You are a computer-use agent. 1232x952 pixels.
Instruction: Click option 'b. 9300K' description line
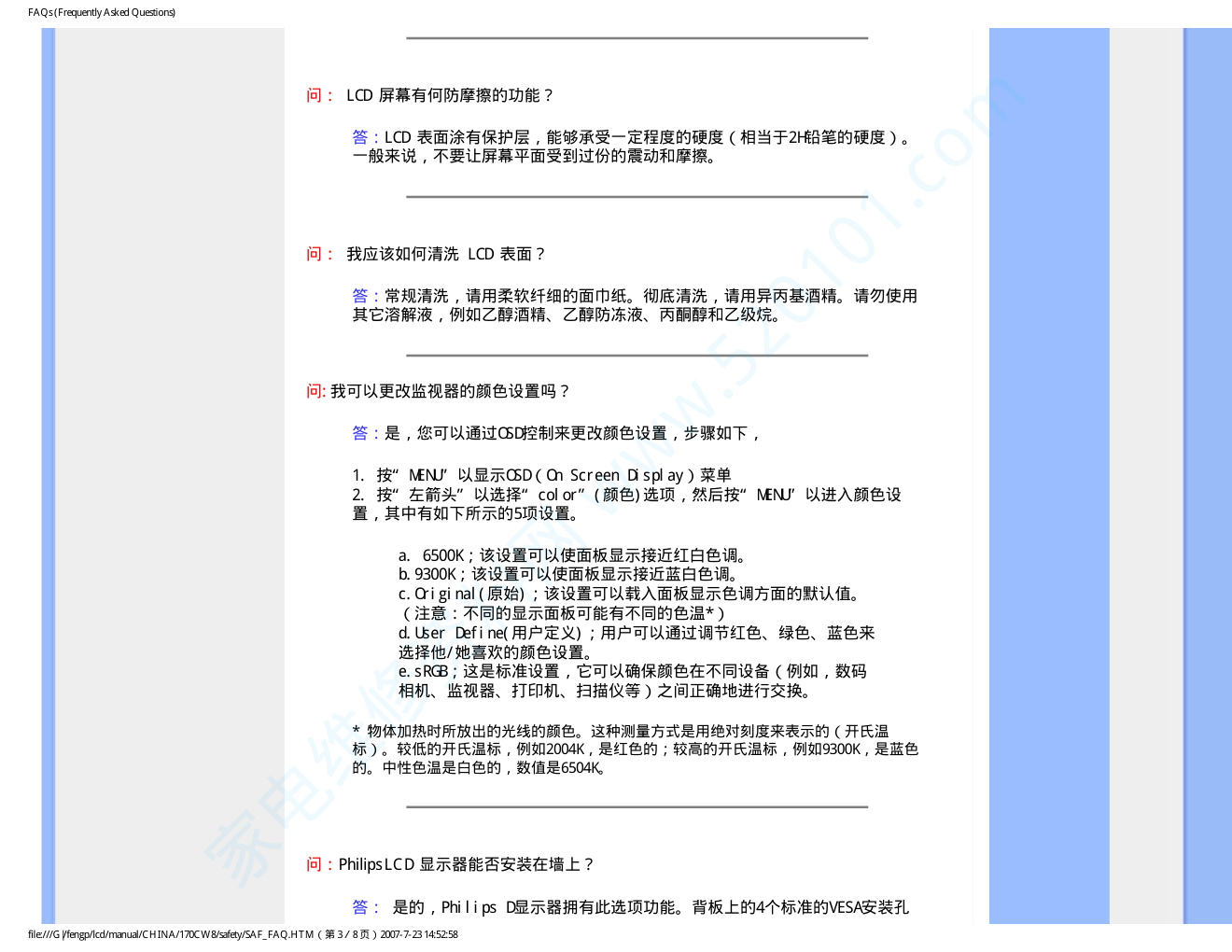(x=569, y=574)
